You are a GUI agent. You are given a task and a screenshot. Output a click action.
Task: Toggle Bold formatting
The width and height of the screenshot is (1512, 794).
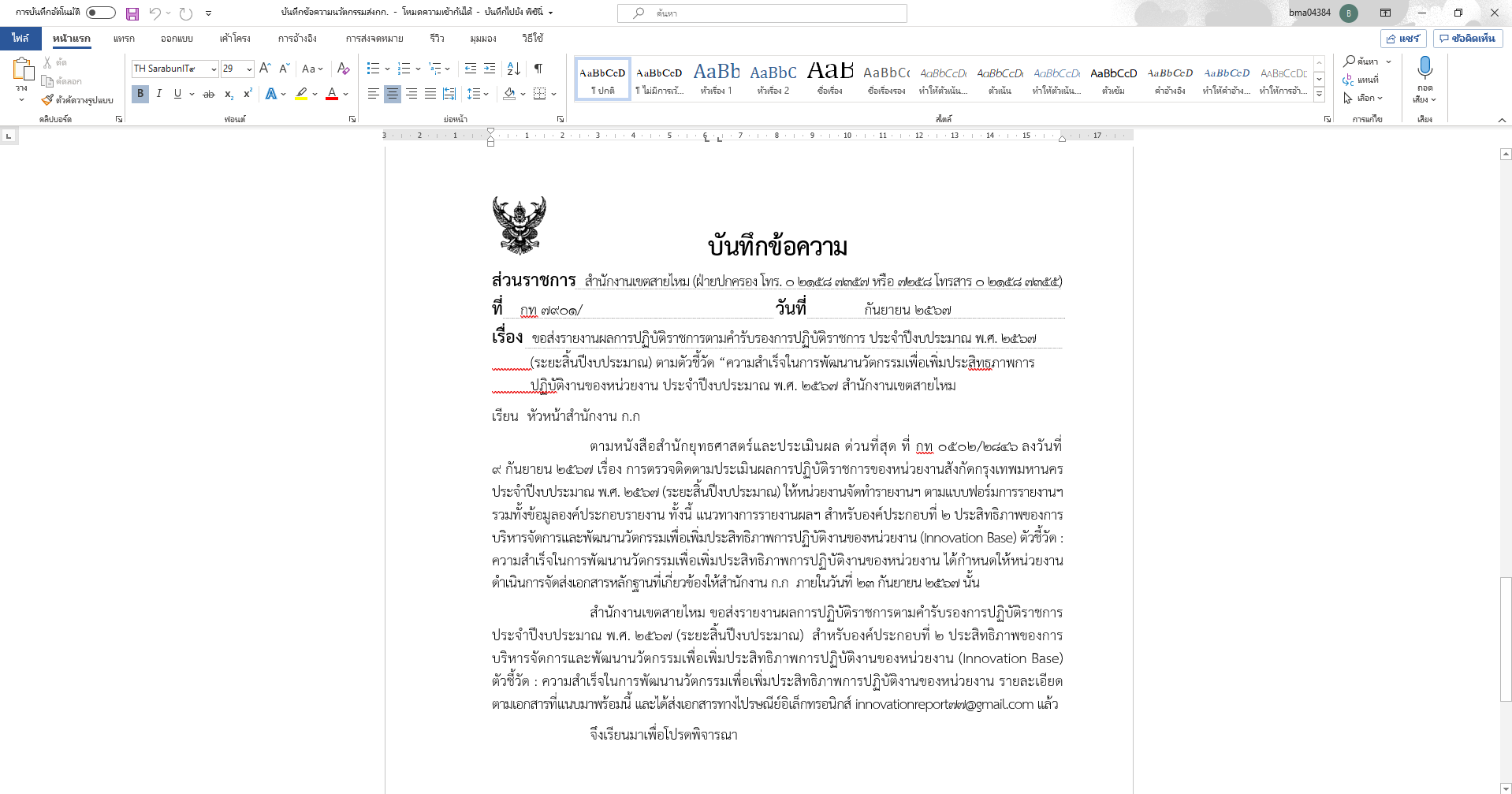coord(140,94)
